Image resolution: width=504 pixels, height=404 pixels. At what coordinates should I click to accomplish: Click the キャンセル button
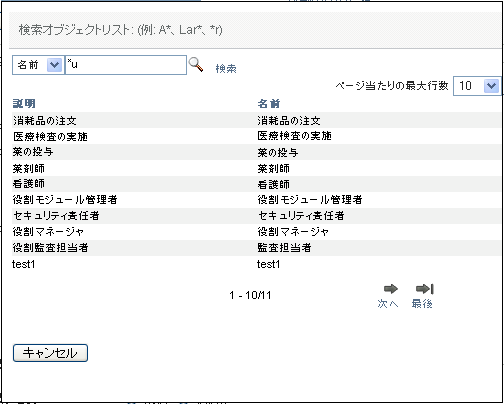(50, 353)
